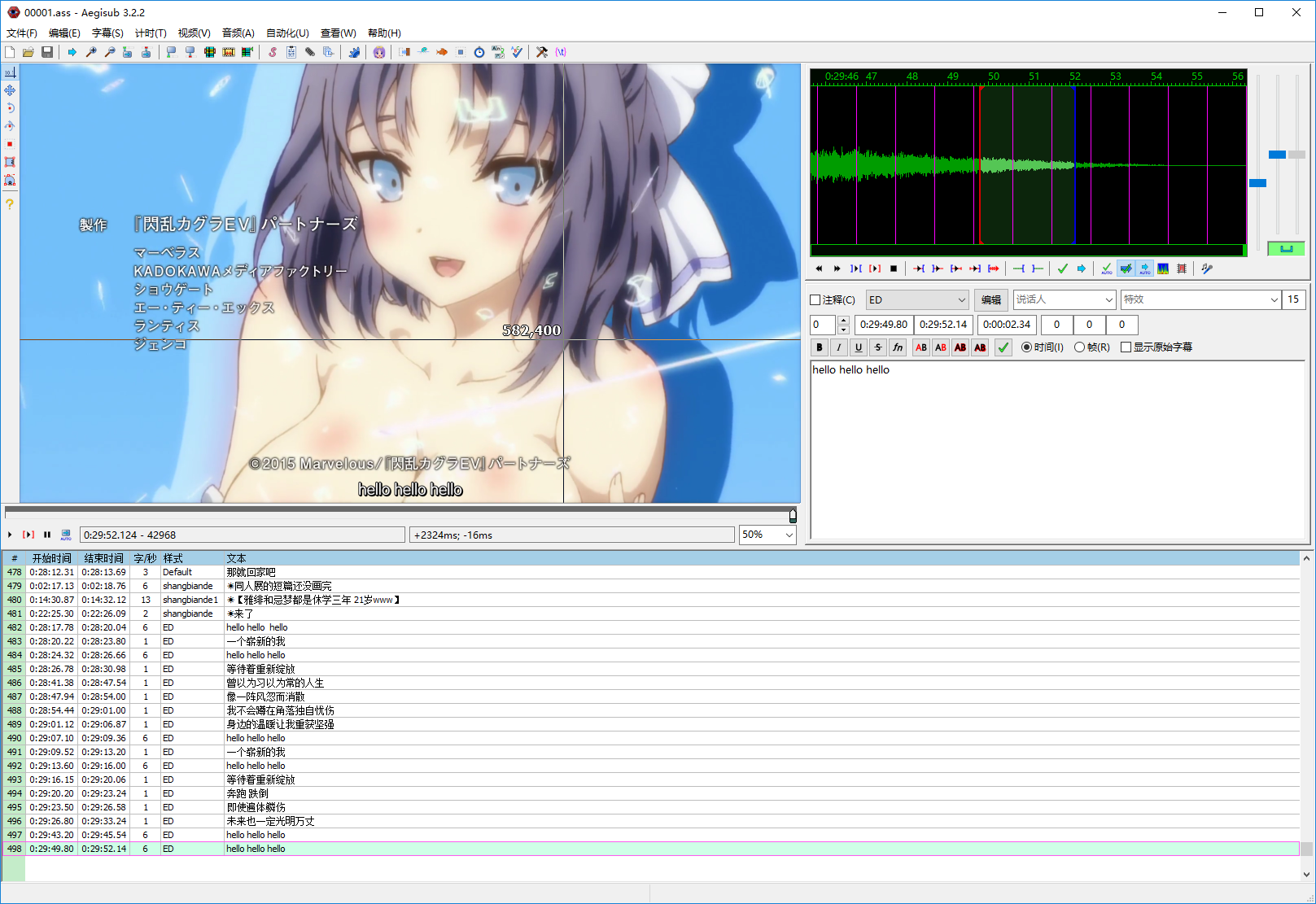Toggle the audio slider link button
Screen dimensions: 1316x904
[1286, 248]
